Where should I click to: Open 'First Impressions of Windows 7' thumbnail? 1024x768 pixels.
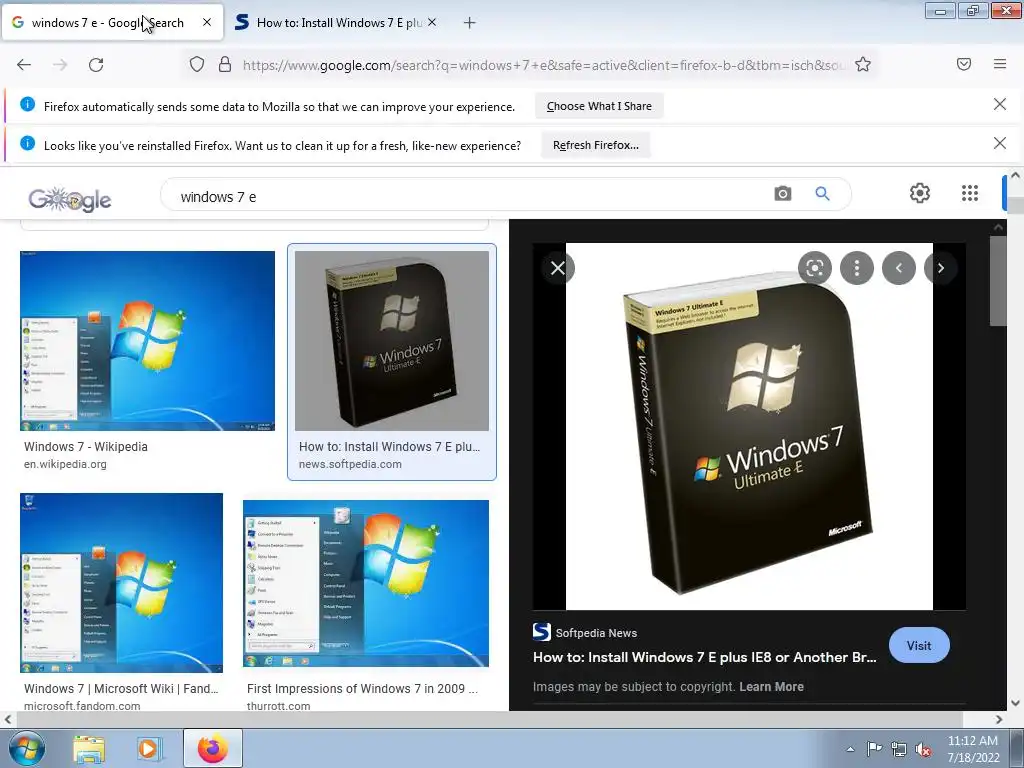pyautogui.click(x=366, y=583)
